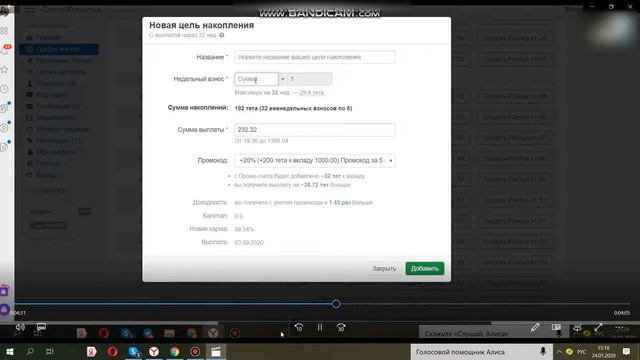Click the weekly contribution Сумма field
Image resolution: width=640 pixels, height=360 pixels.
click(x=256, y=79)
